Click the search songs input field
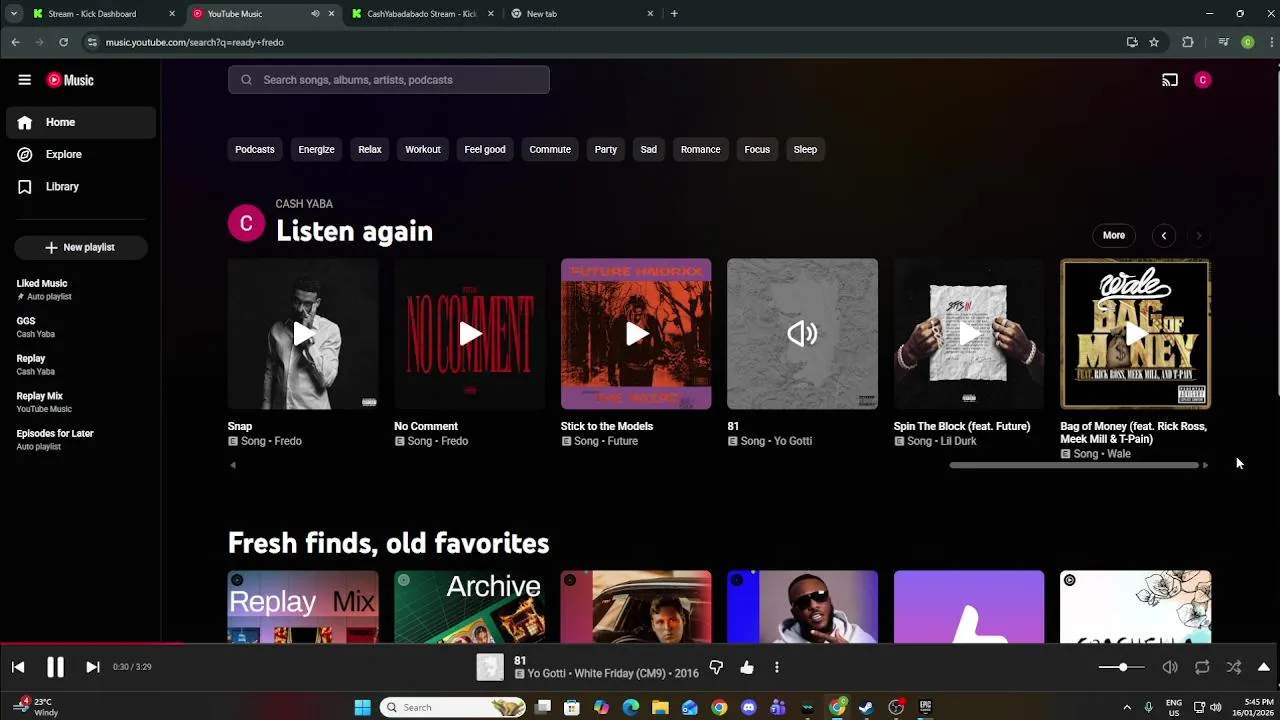1280x720 pixels. pos(389,80)
